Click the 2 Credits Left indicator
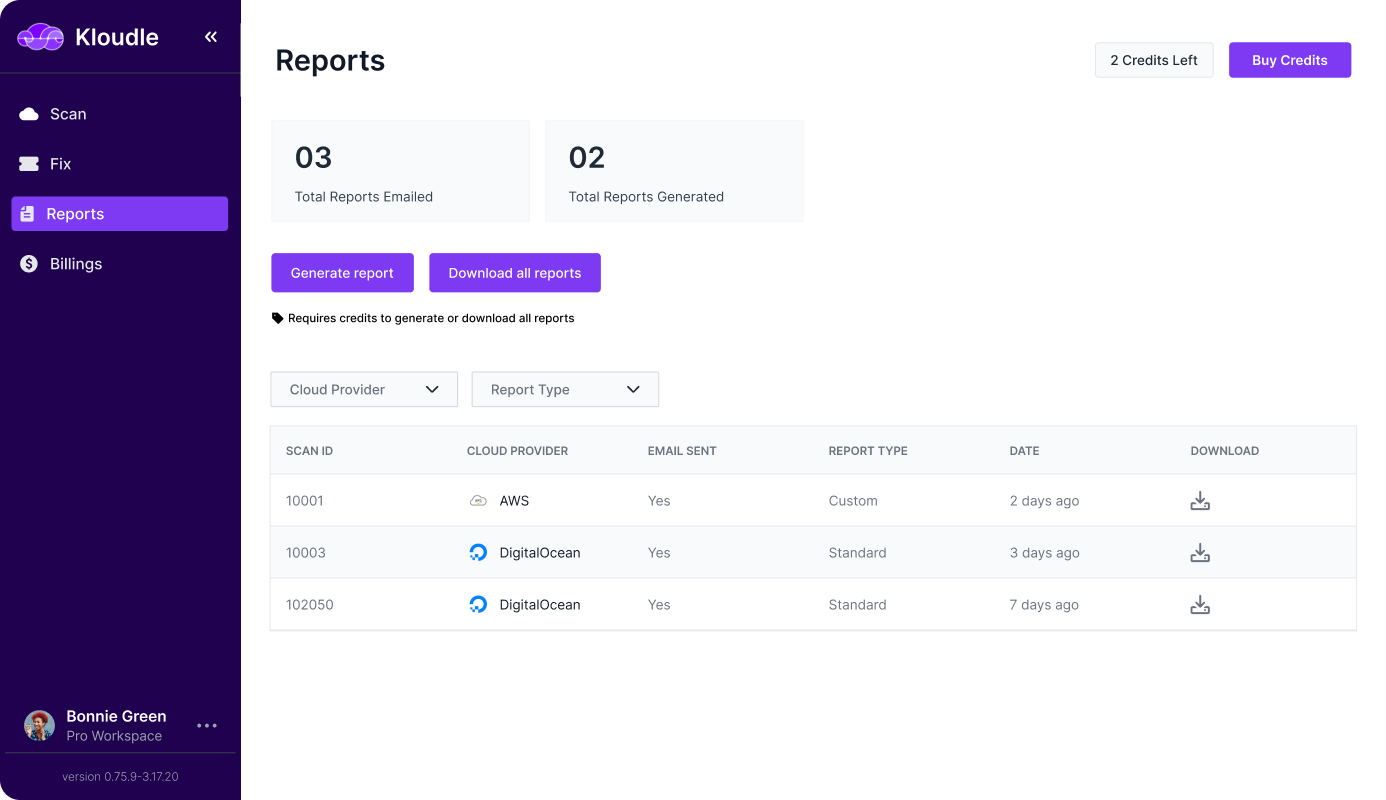The height and width of the screenshot is (800, 1386). click(1154, 60)
